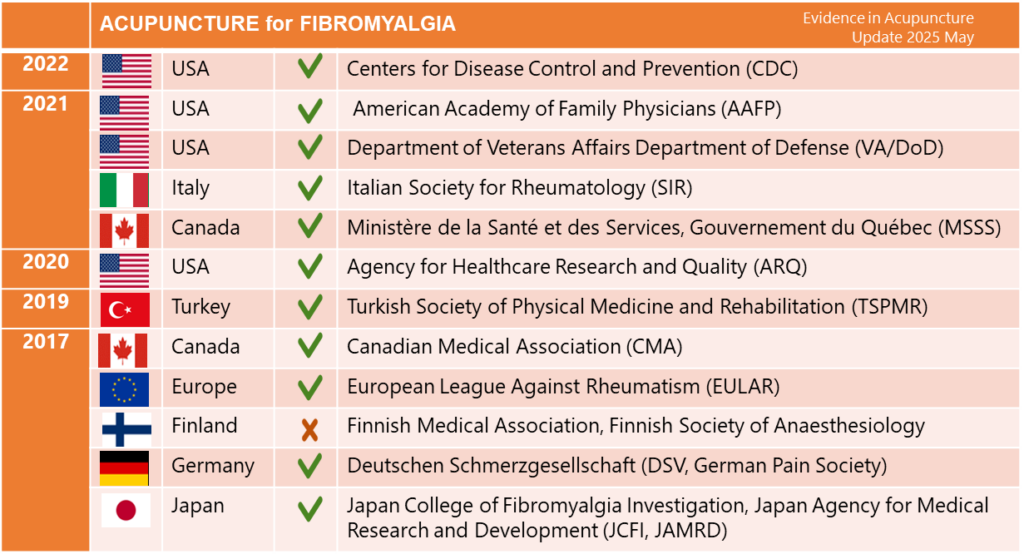Click the Canada flag in MSSS row

pos(124,231)
